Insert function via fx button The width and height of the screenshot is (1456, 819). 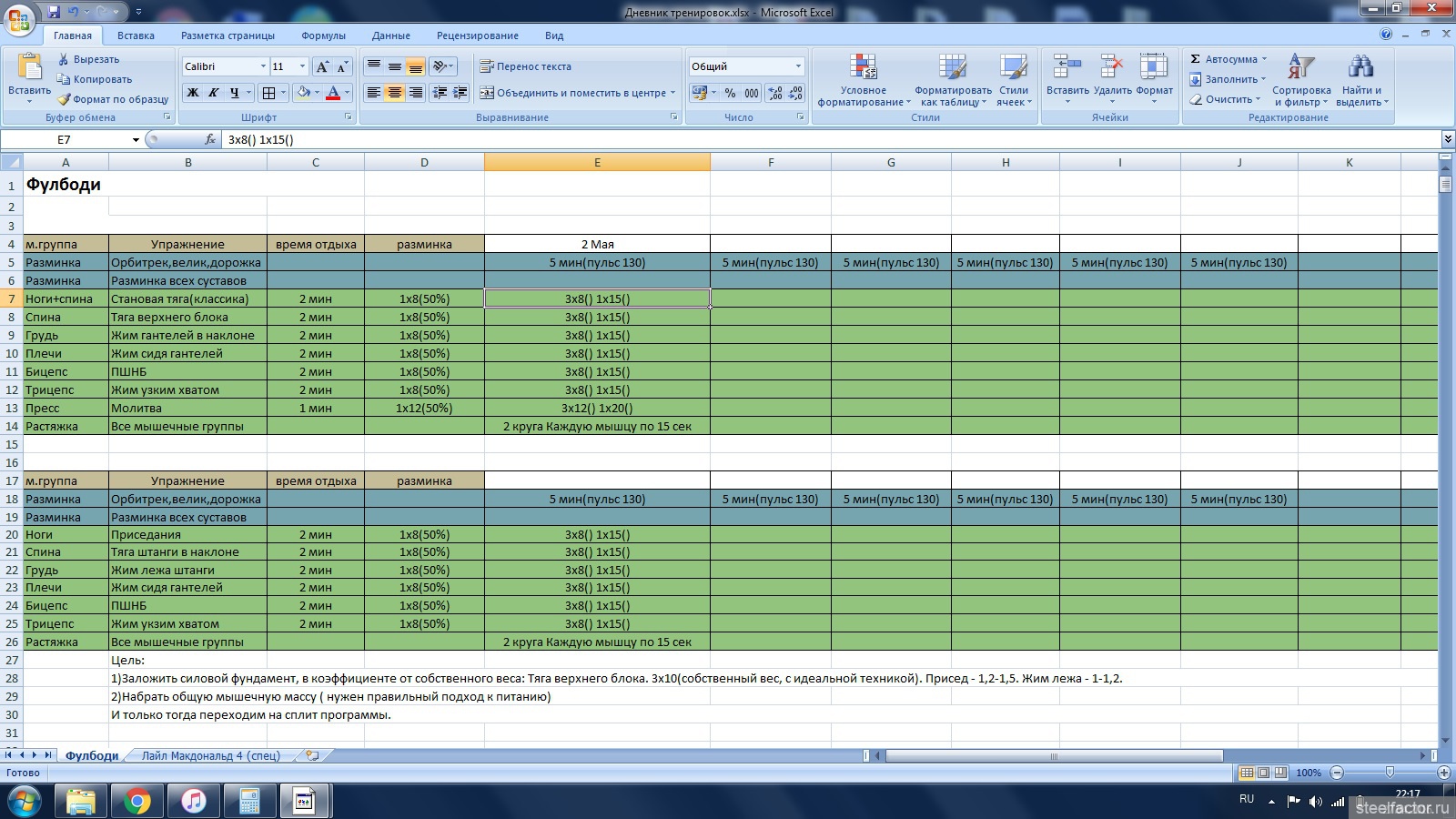pyautogui.click(x=210, y=139)
